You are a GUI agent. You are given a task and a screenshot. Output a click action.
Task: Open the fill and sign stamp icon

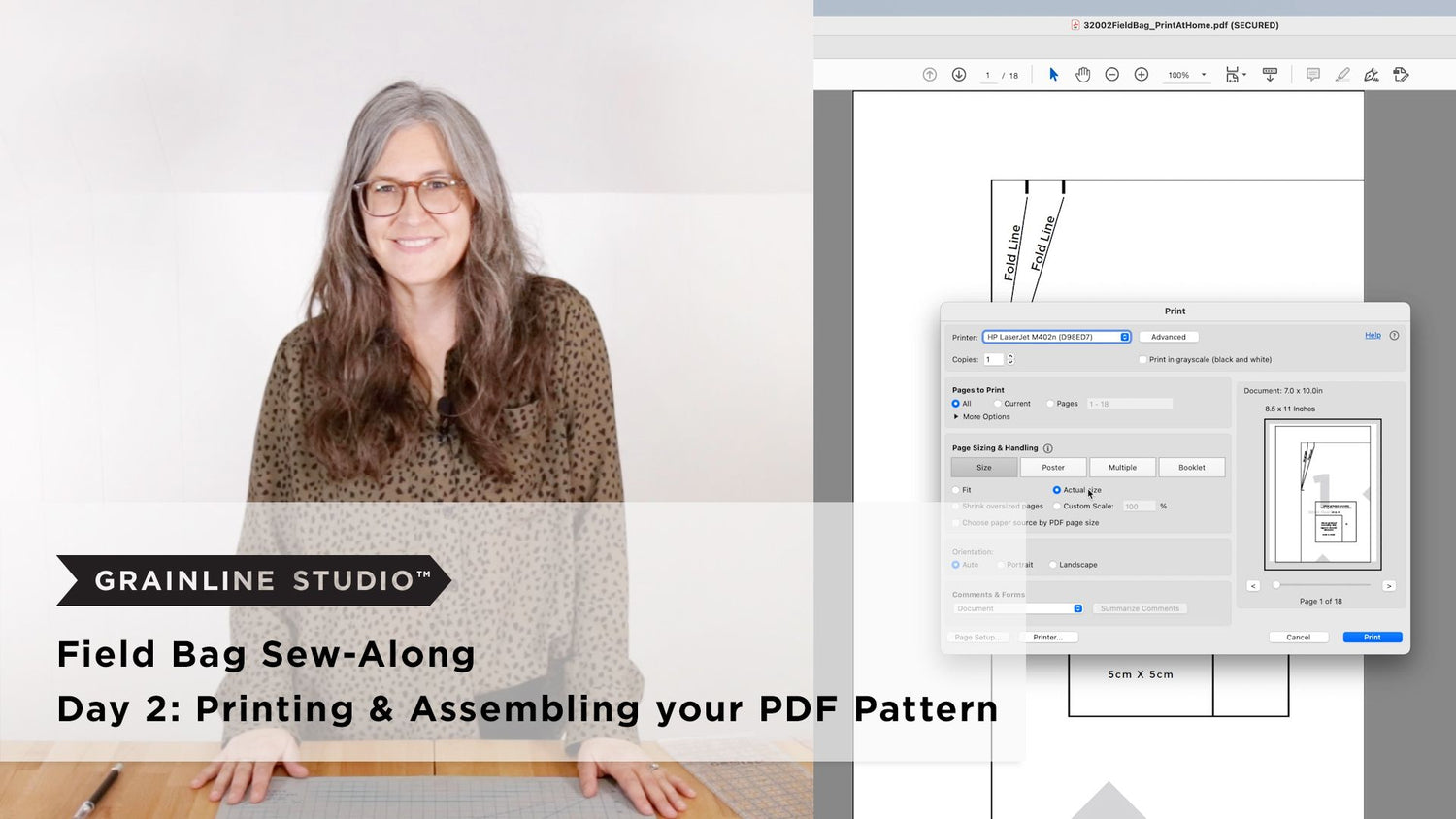(1401, 75)
